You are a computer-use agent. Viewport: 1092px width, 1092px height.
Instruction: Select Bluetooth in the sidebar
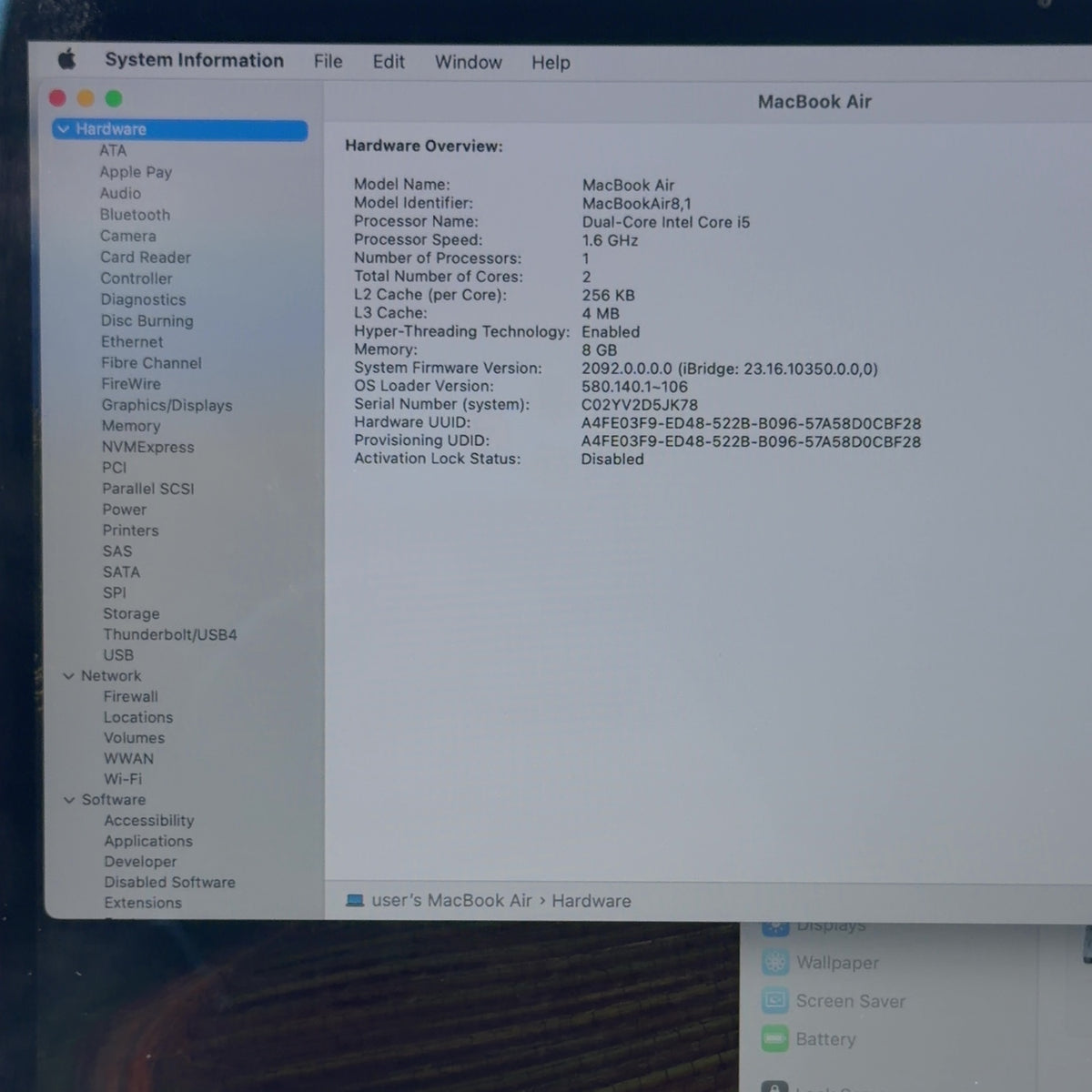tap(135, 215)
